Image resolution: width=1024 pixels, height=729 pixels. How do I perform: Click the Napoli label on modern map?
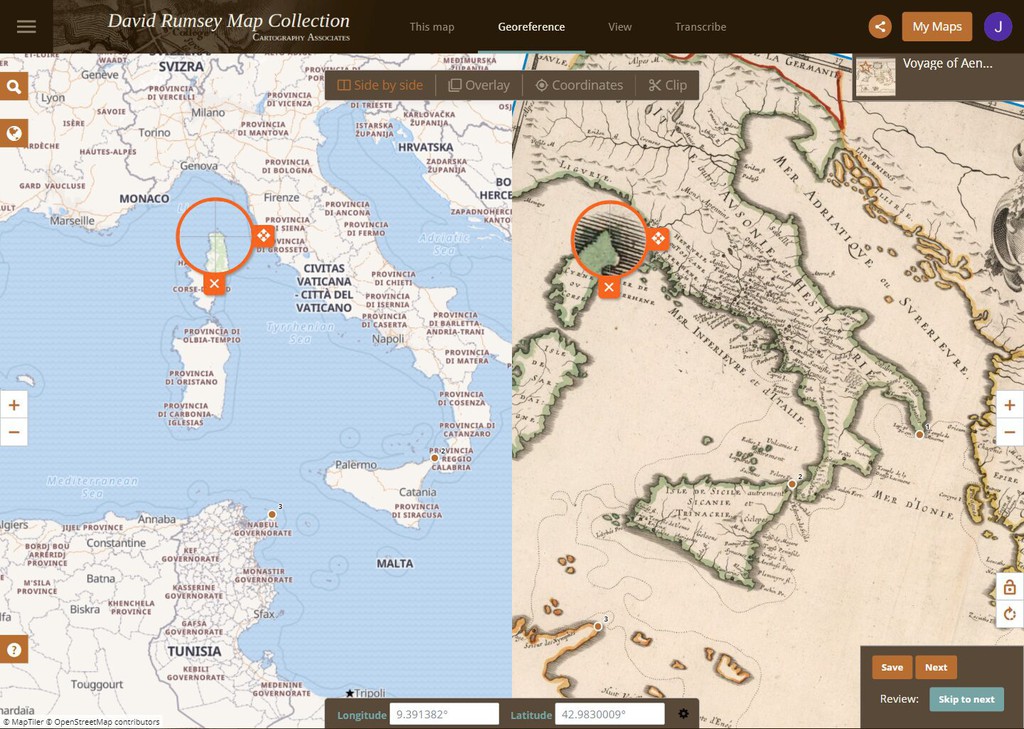(388, 339)
